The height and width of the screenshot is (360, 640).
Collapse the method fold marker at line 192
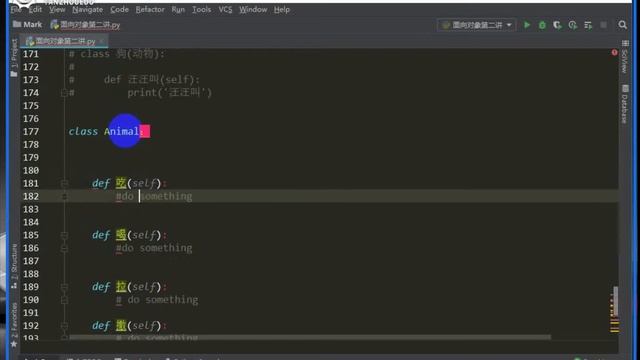pos(64,326)
